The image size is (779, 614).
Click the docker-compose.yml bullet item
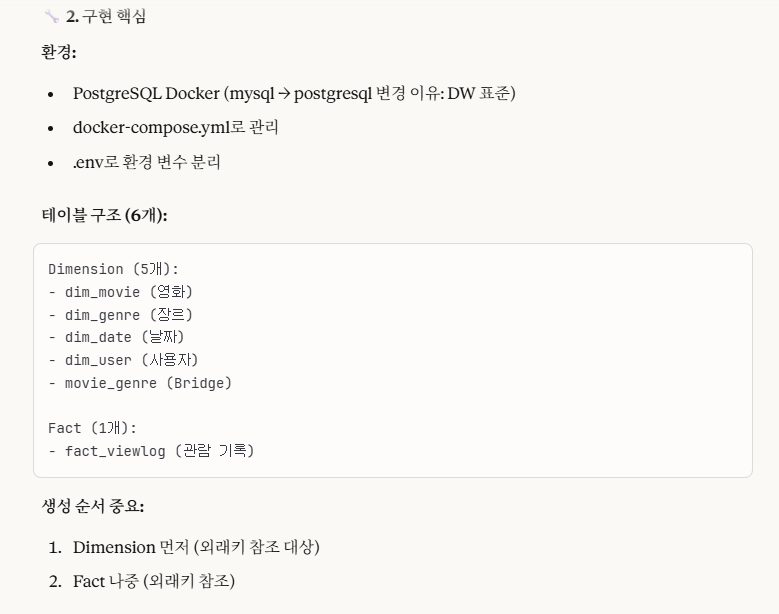pyautogui.click(x=175, y=128)
